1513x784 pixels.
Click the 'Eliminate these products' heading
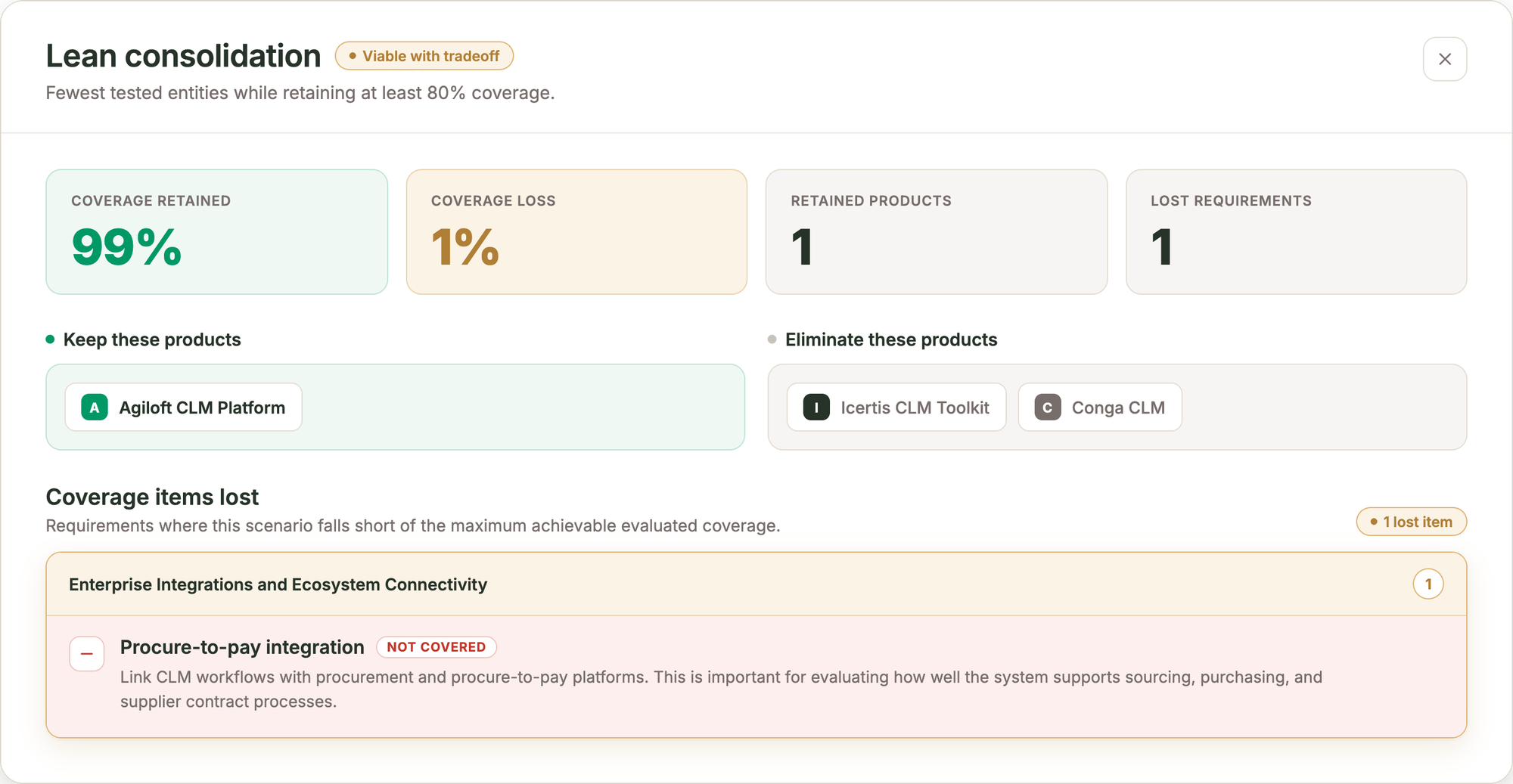pyautogui.click(x=891, y=339)
